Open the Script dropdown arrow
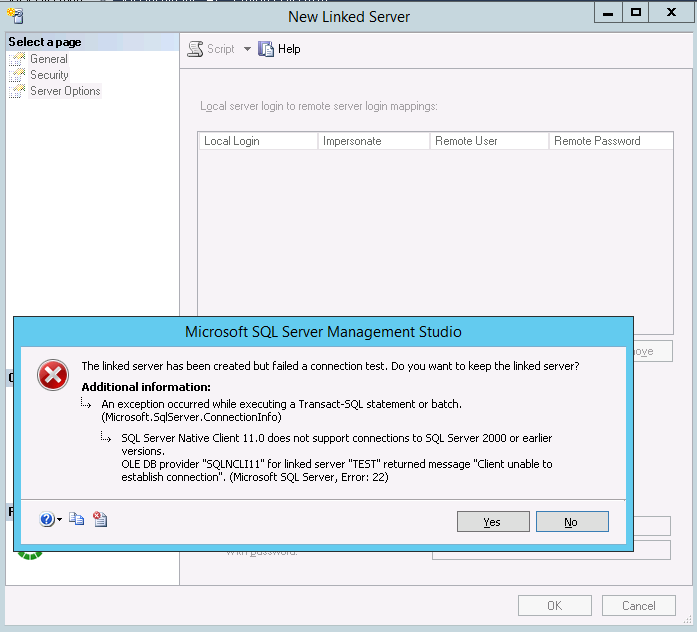 tap(247, 49)
